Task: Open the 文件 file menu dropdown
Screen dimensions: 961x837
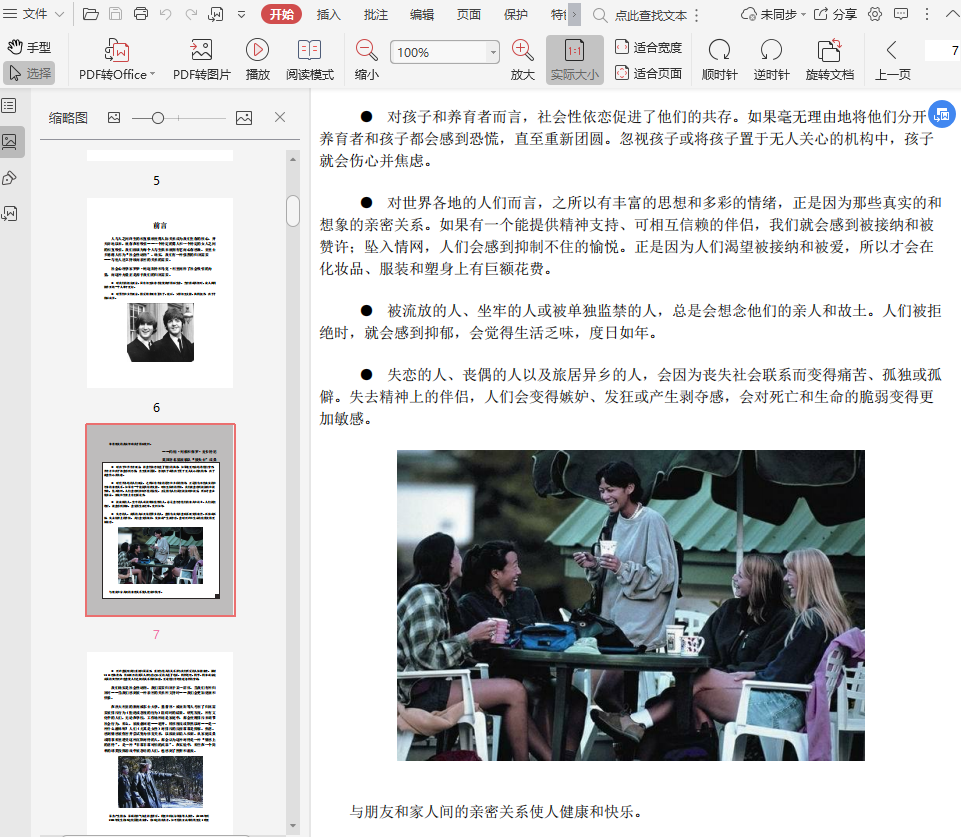Action: click(x=36, y=14)
